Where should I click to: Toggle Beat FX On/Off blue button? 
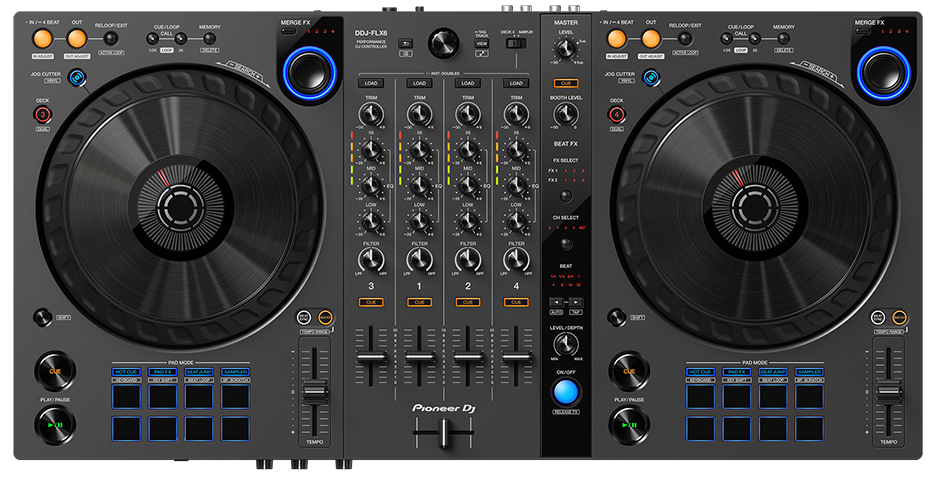tap(565, 390)
